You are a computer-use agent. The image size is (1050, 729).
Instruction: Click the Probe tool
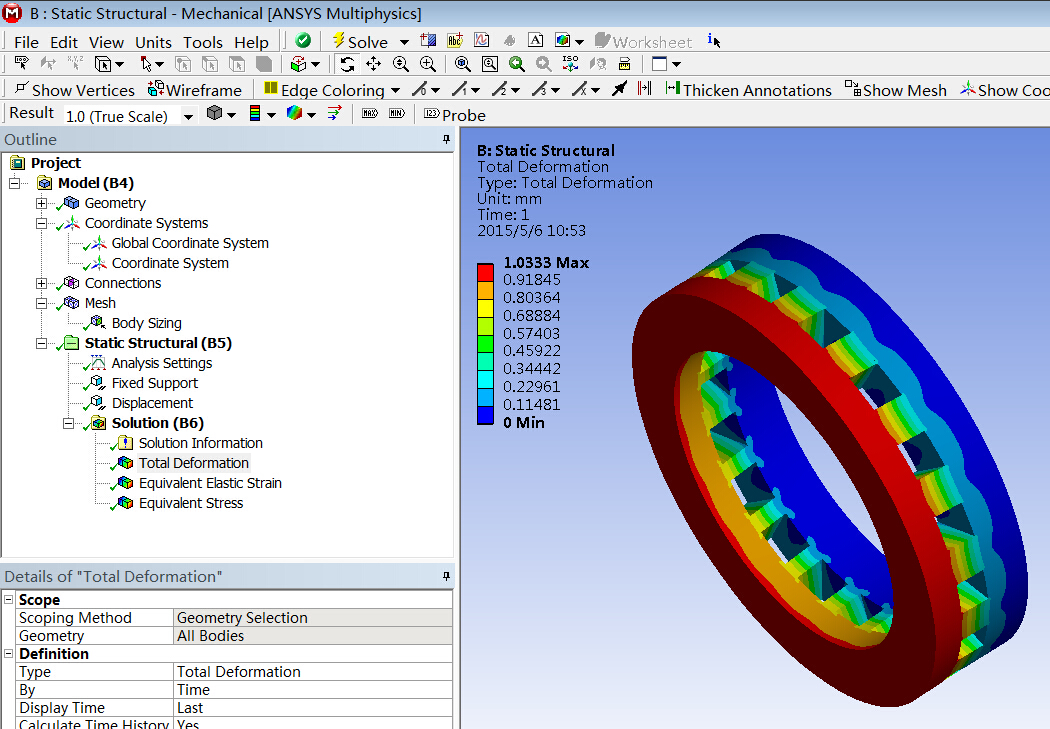click(454, 115)
